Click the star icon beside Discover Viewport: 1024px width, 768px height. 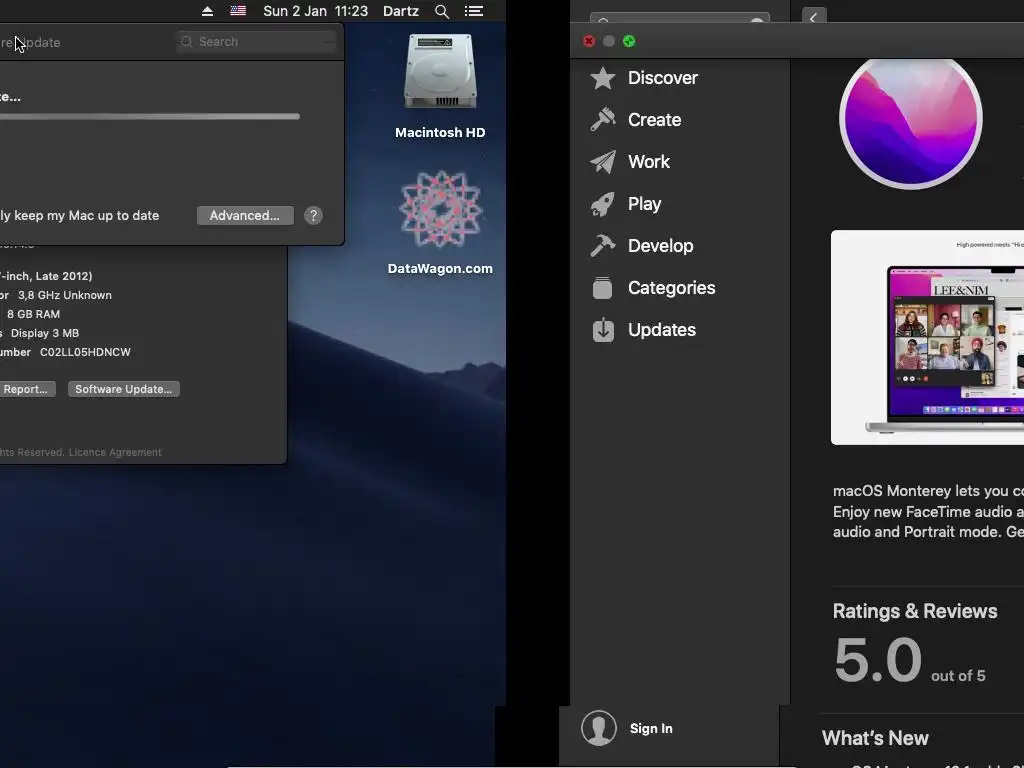pyautogui.click(x=602, y=78)
